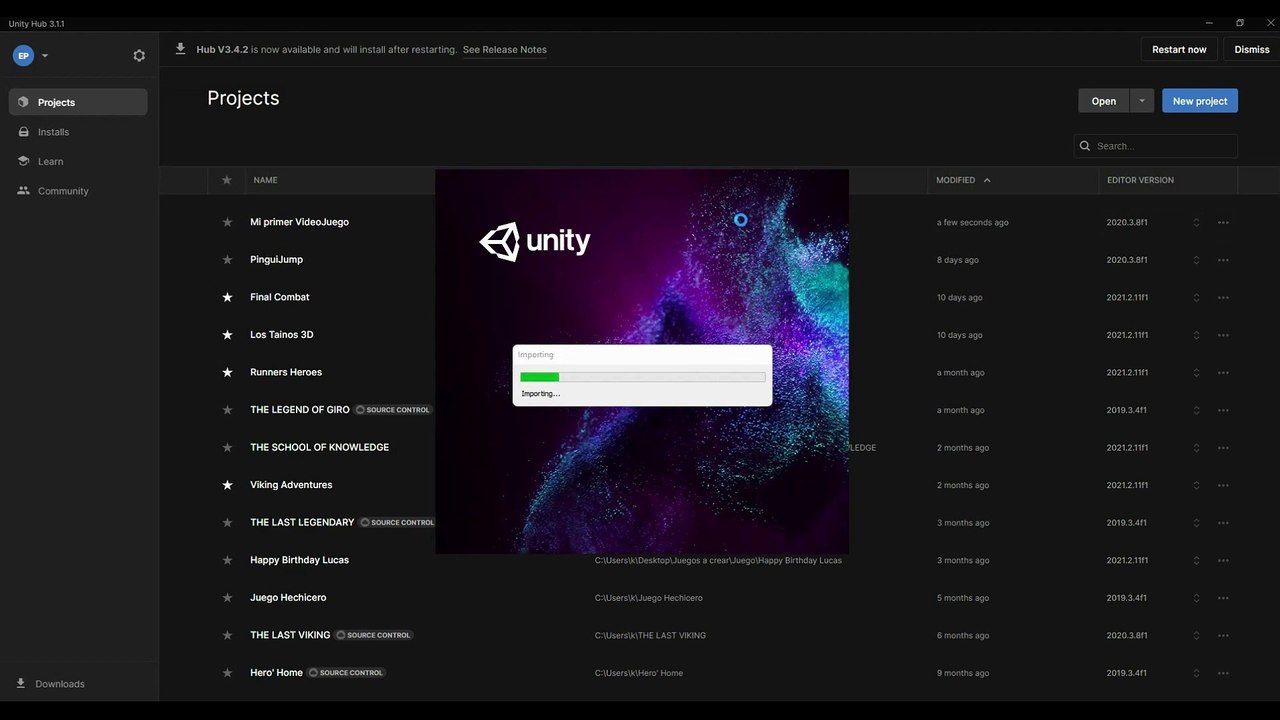
Task: Change editor version for PinguiJump
Action: pos(1196,260)
